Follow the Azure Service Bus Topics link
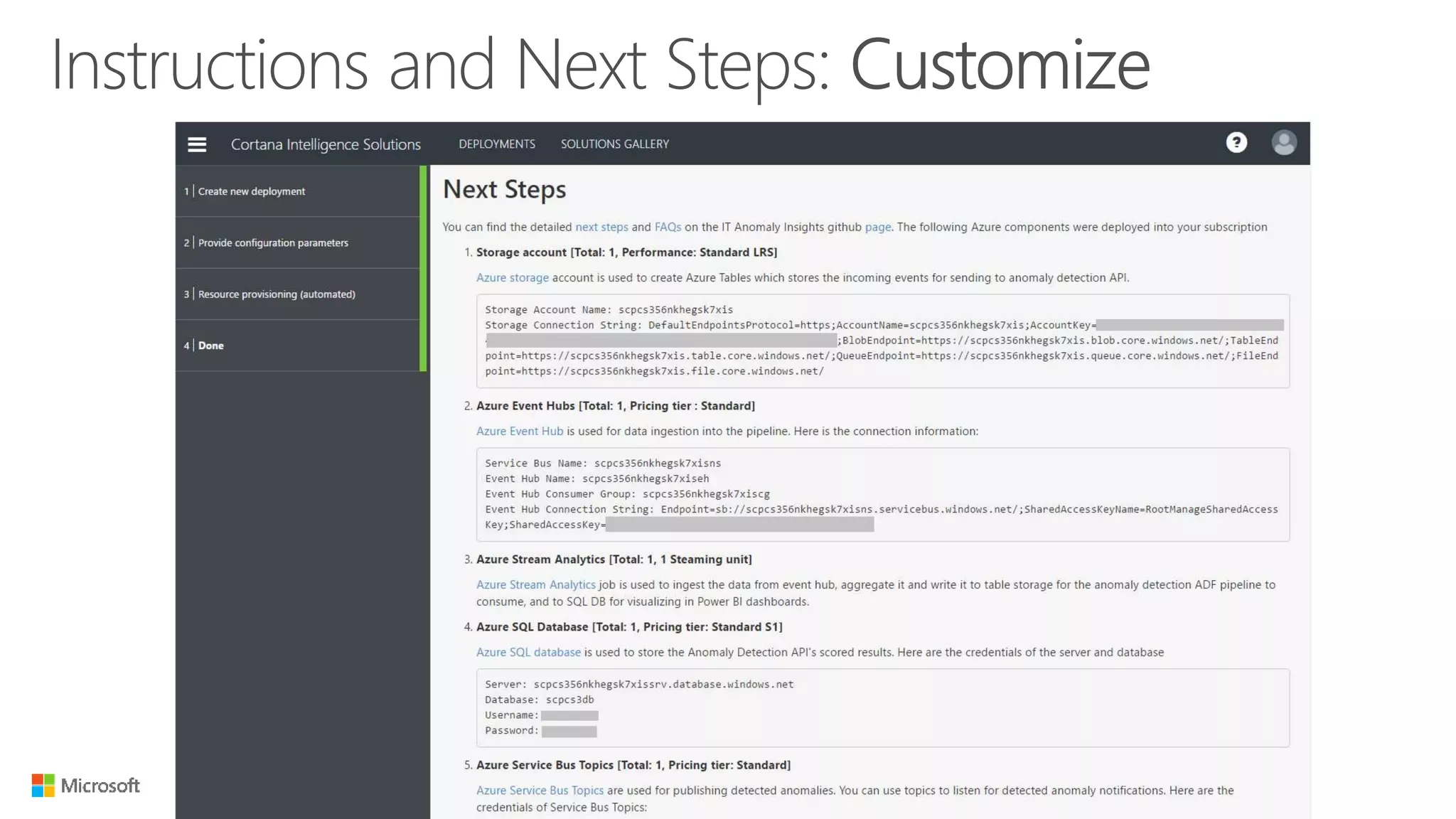1456x819 pixels. click(540, 791)
